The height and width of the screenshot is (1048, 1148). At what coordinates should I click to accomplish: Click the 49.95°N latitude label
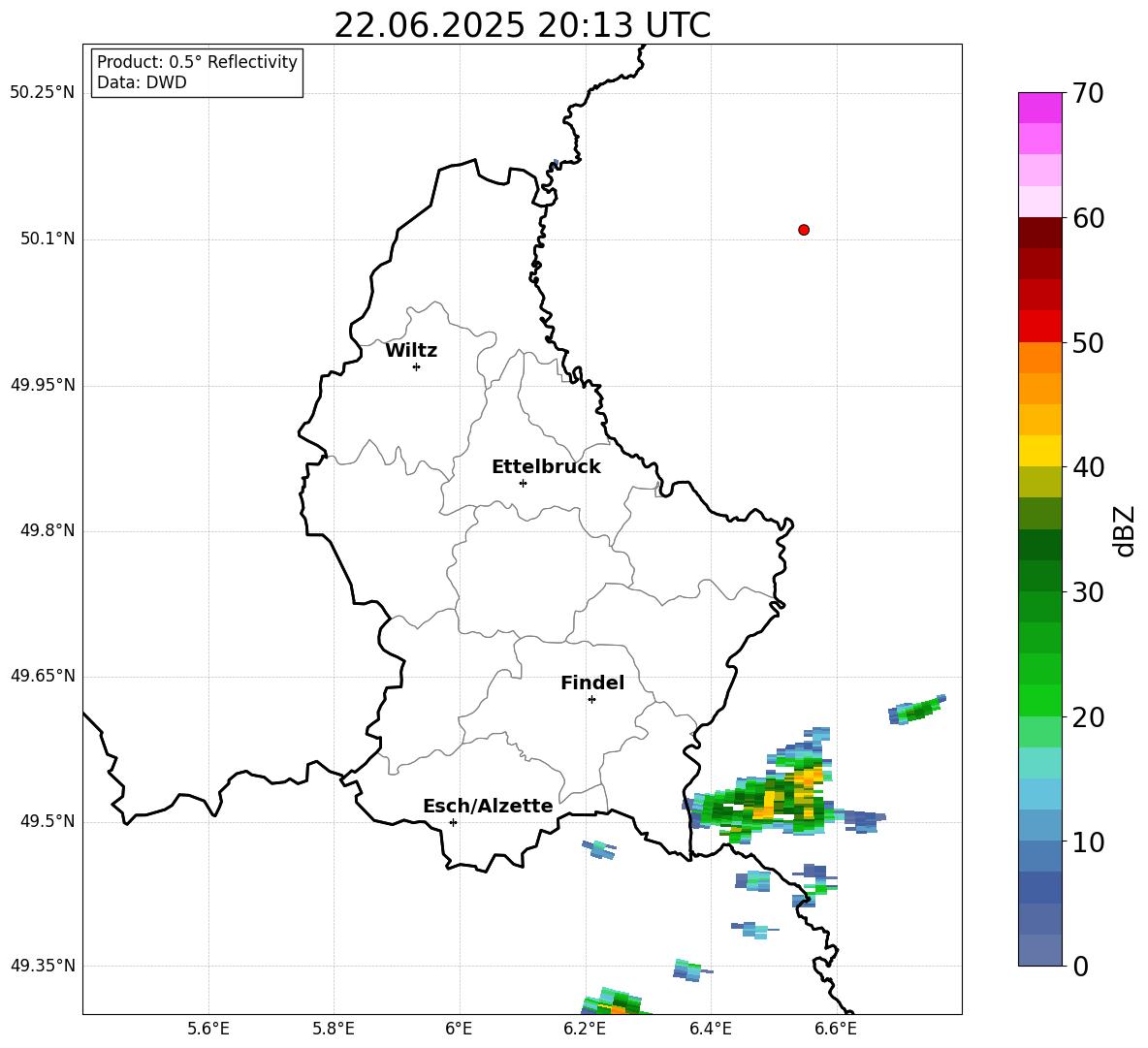click(x=43, y=385)
